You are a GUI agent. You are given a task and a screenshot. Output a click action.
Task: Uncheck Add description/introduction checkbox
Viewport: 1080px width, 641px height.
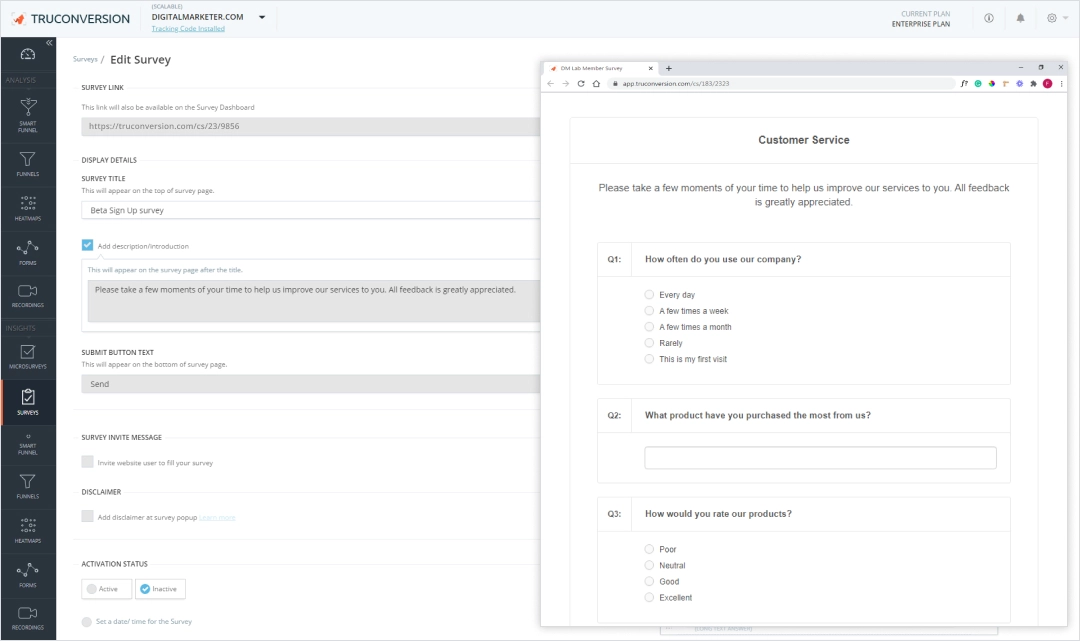click(x=88, y=245)
